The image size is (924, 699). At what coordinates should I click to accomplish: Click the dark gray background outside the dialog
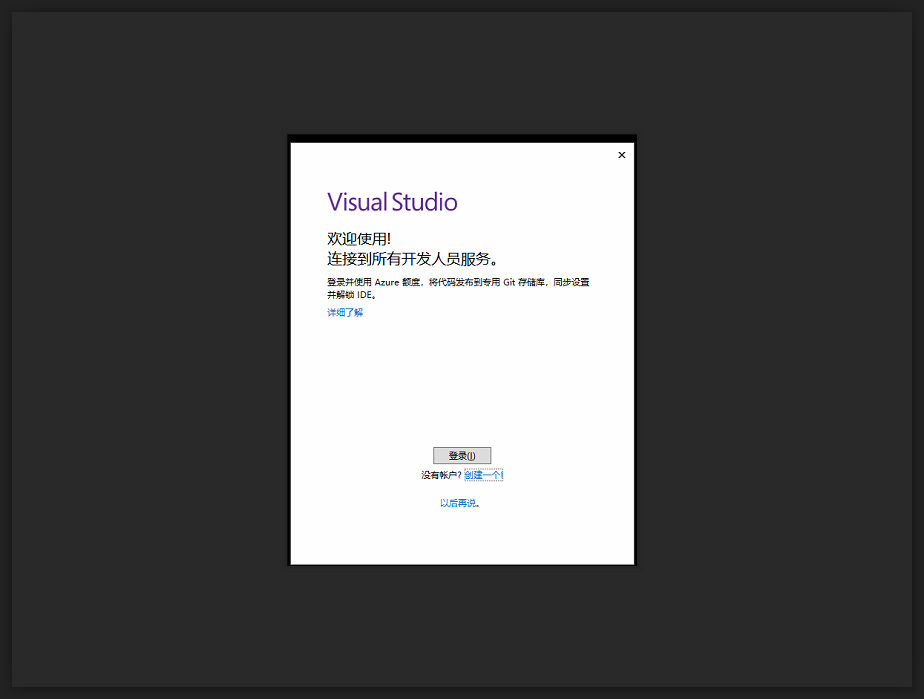150,350
